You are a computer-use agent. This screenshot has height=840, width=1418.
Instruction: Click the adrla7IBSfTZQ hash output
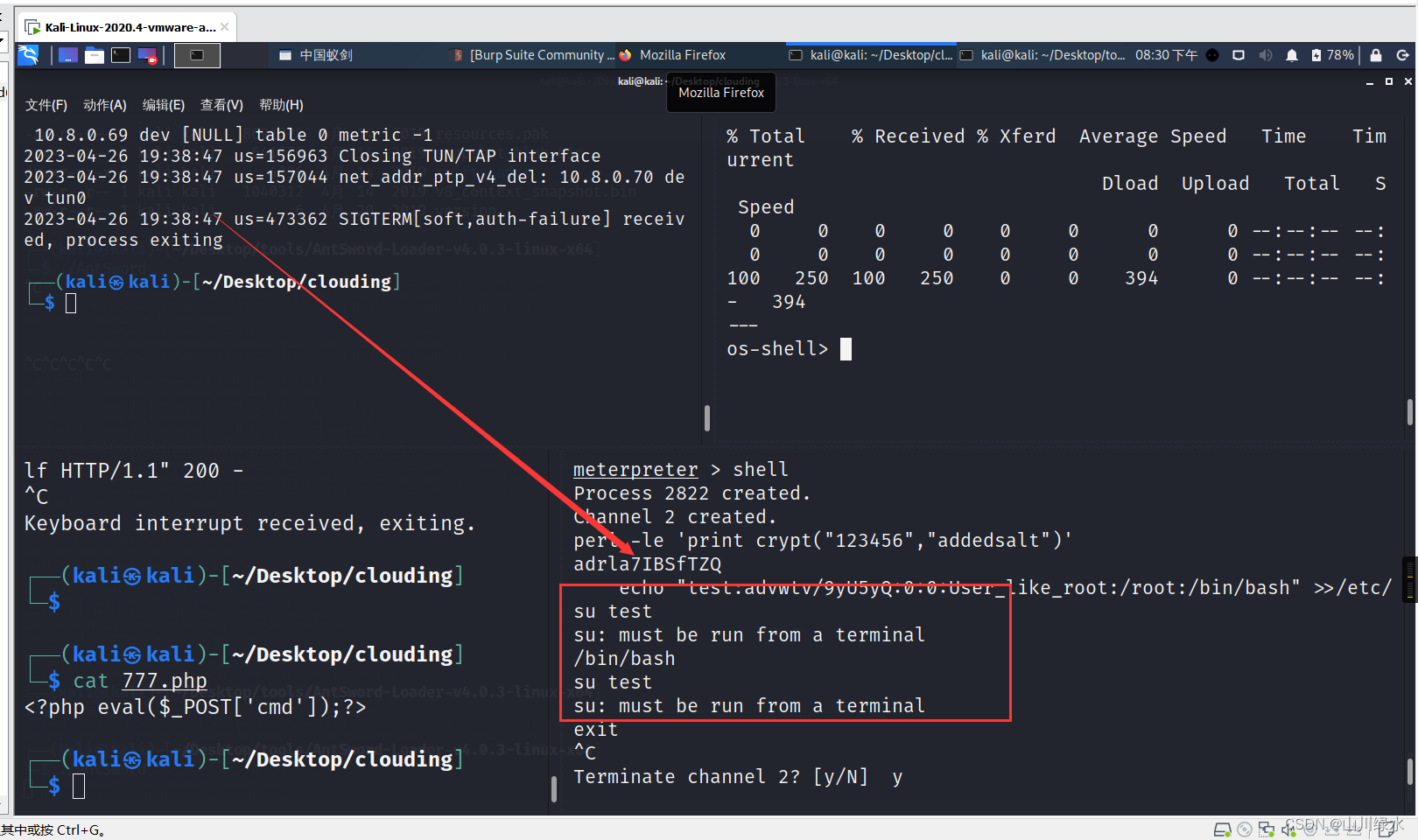pyautogui.click(x=647, y=564)
